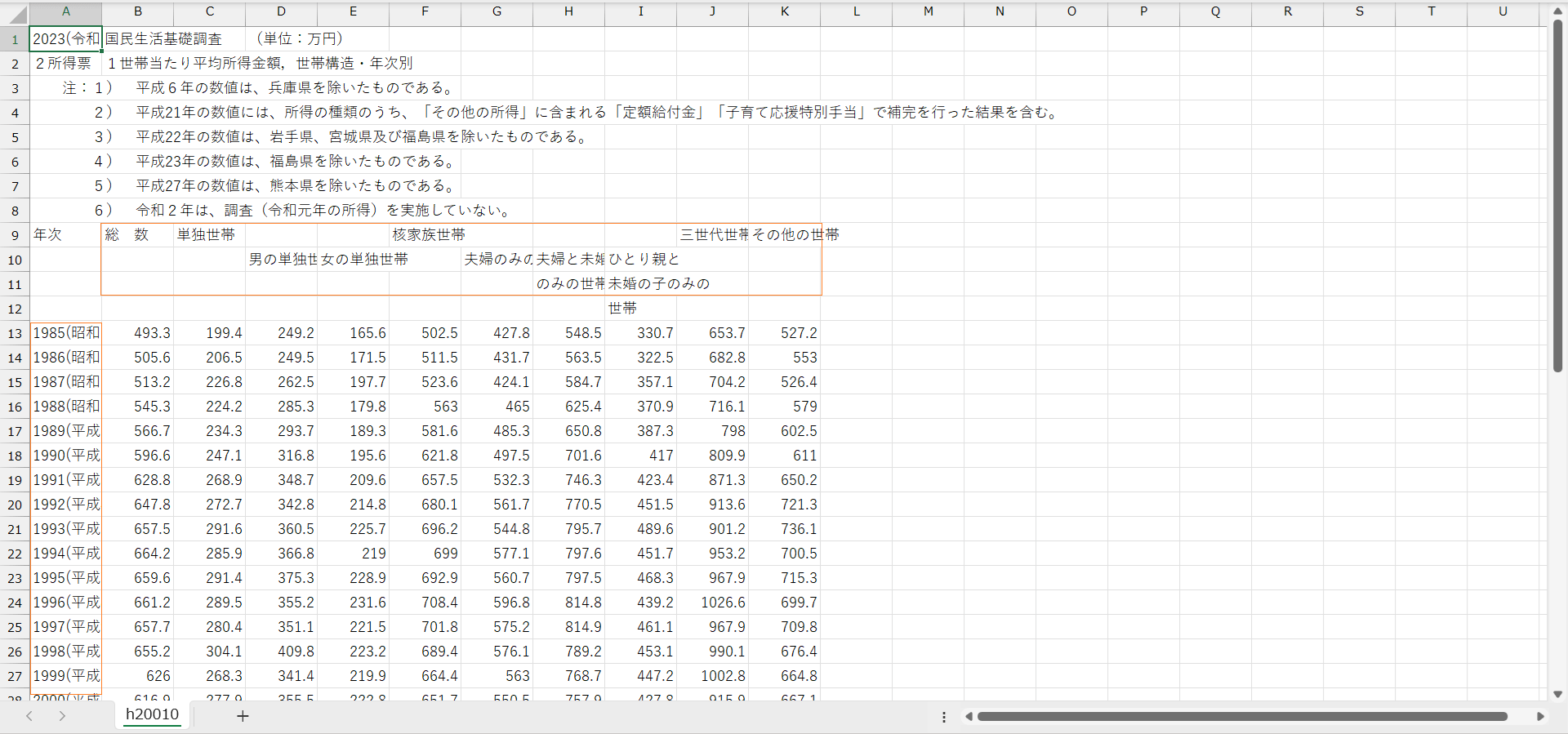Select the 年次 header cell
Image resolution: width=1568 pixels, height=734 pixels.
click(x=65, y=235)
